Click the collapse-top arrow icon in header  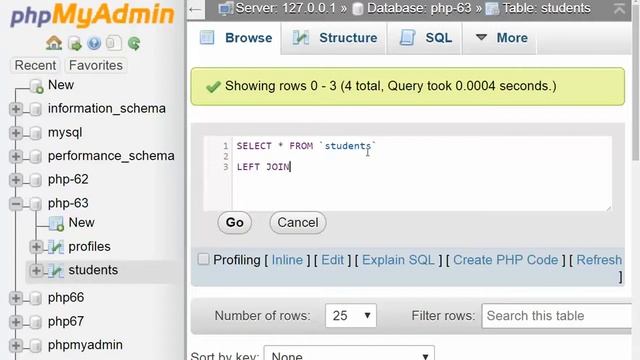[619, 8]
